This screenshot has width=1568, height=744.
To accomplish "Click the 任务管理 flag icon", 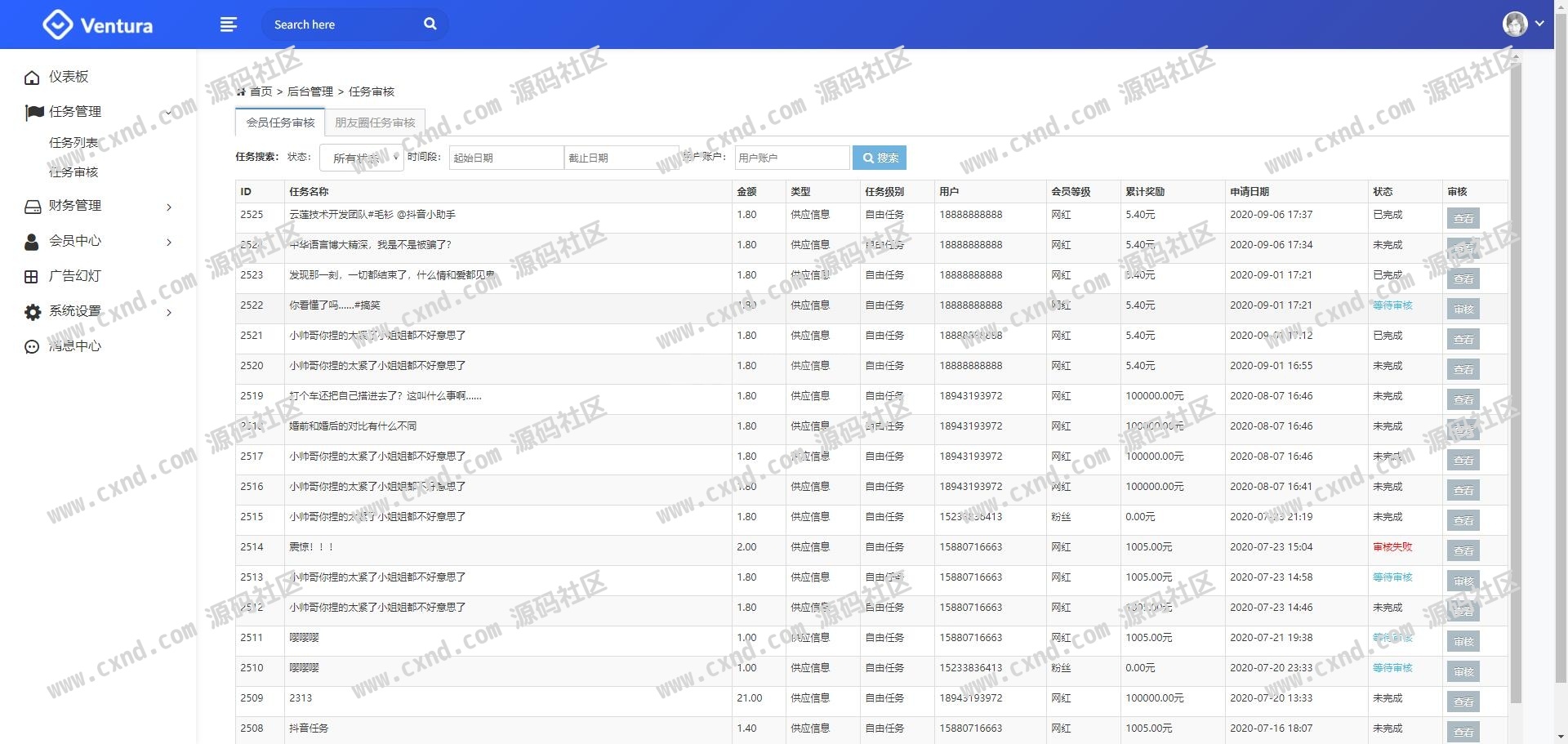I will pyautogui.click(x=33, y=113).
